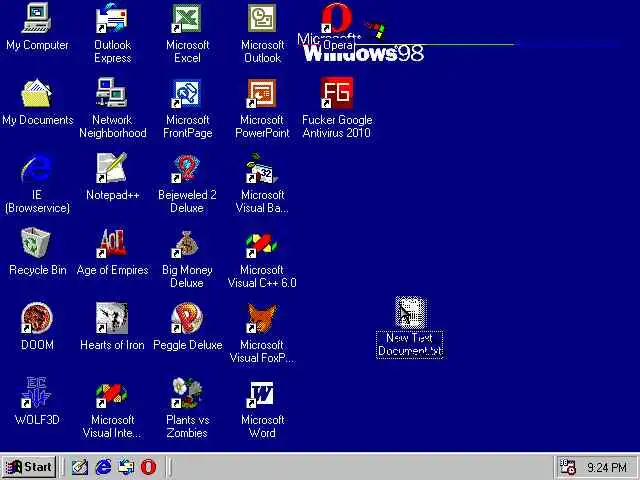Launch Internet Explorer from quick launch
The image size is (640, 480).
click(103, 467)
